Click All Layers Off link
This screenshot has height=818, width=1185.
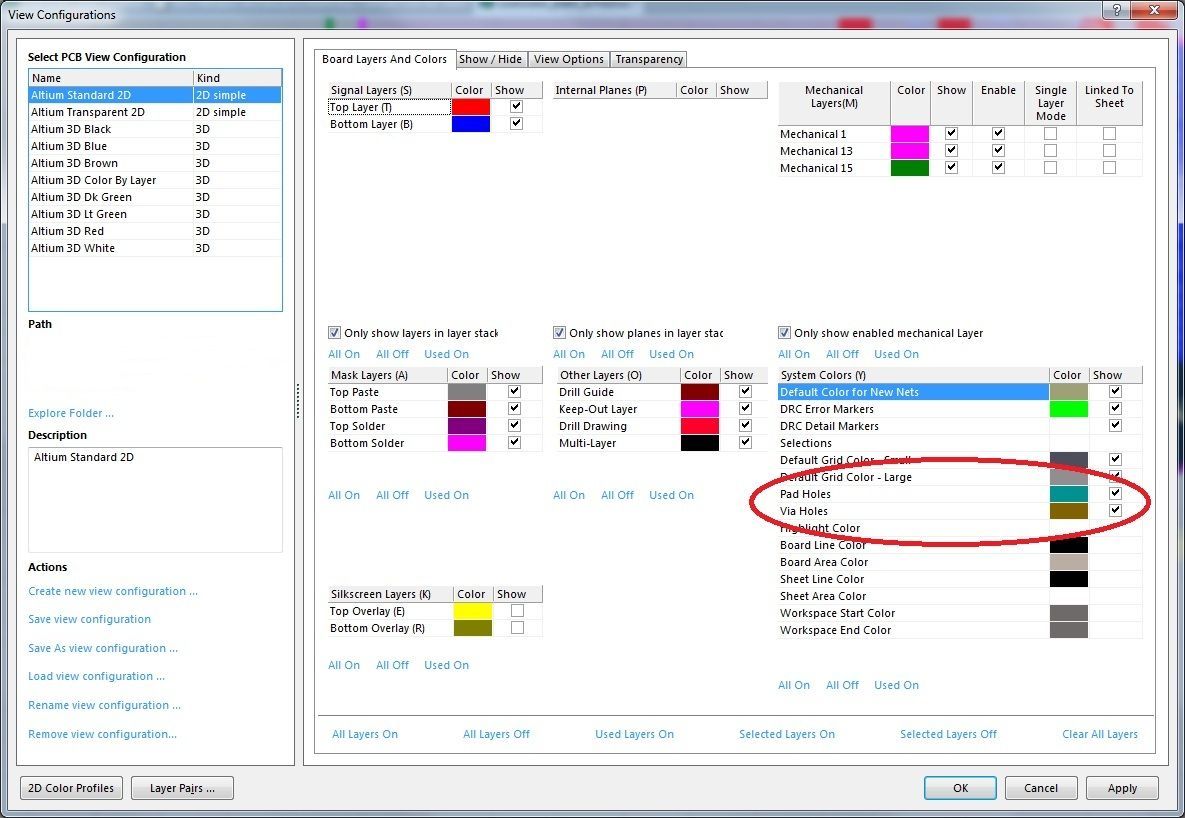497,734
